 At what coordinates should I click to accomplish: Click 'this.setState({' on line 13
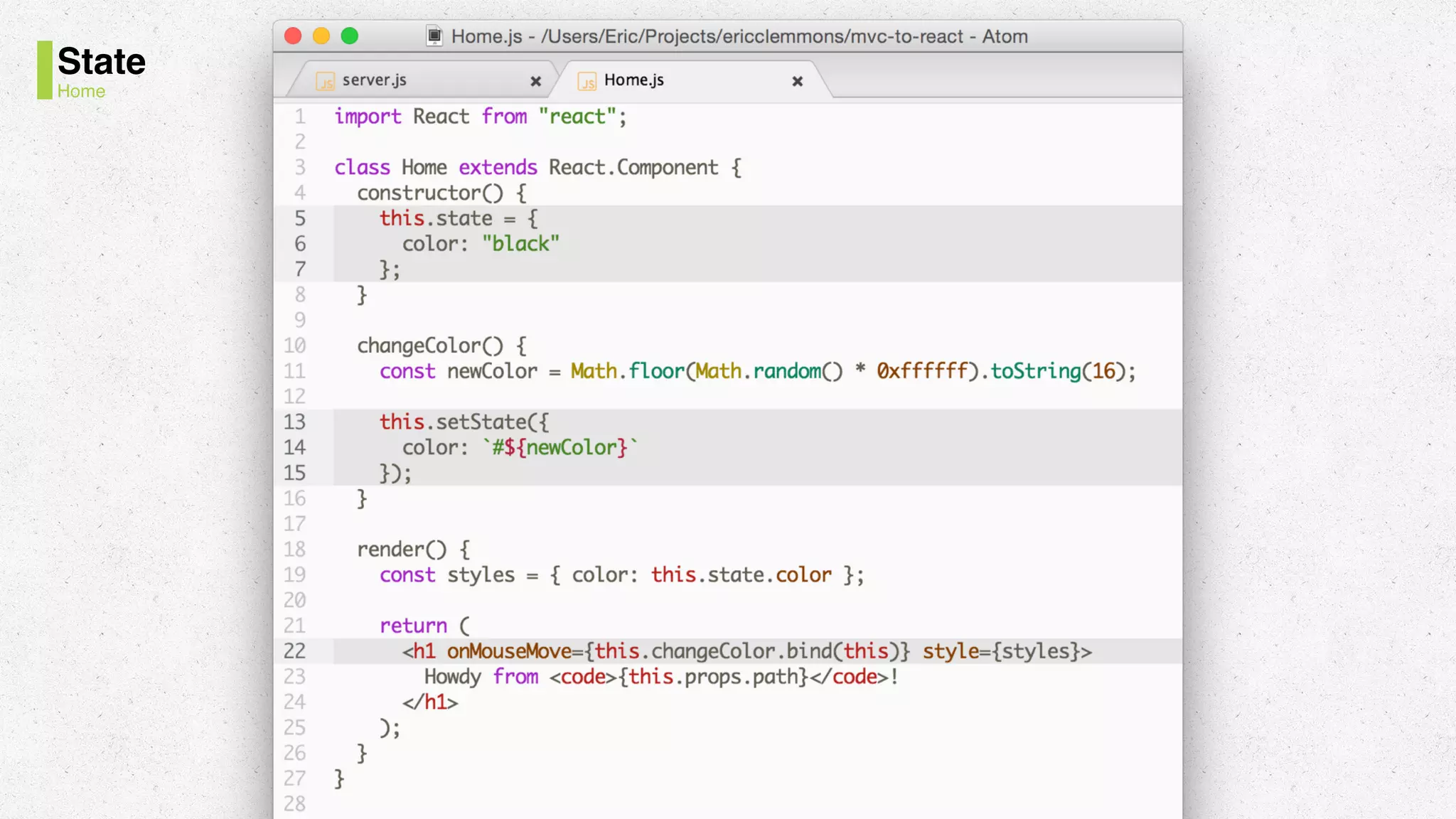point(464,422)
